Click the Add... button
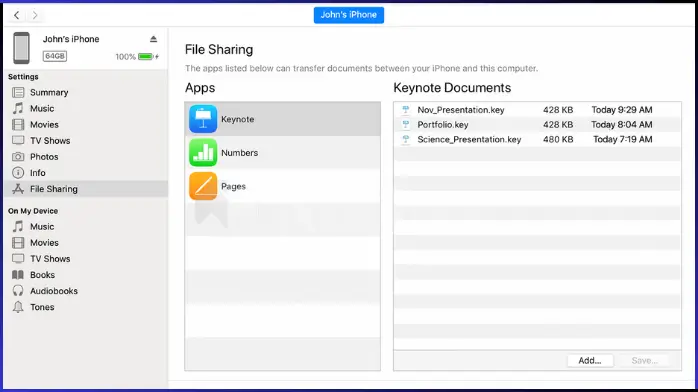 (x=590, y=360)
